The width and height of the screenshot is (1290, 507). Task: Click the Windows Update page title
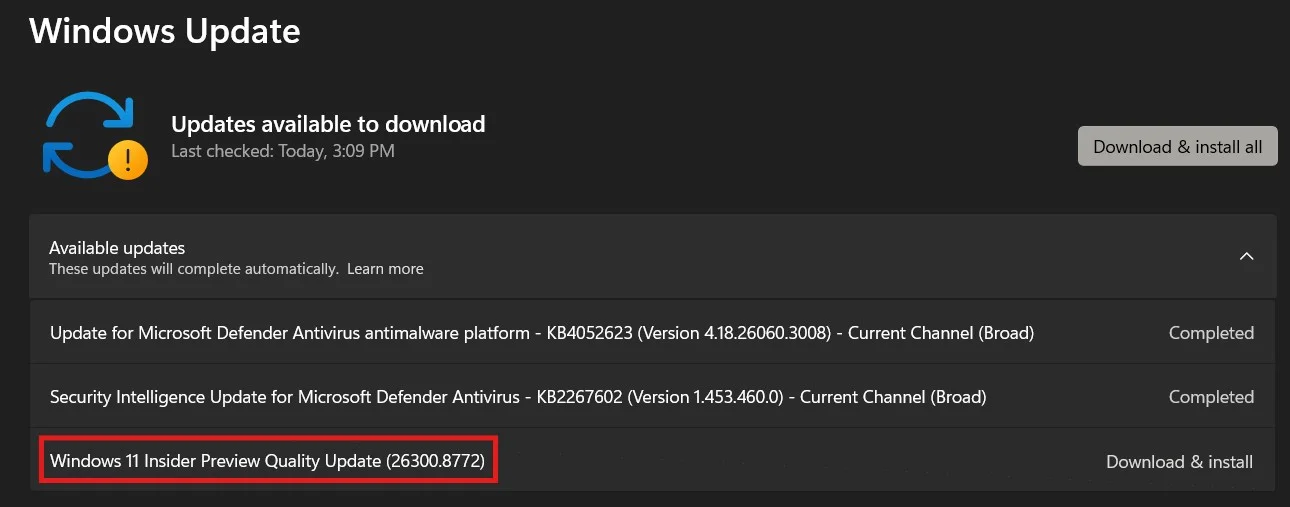(165, 30)
